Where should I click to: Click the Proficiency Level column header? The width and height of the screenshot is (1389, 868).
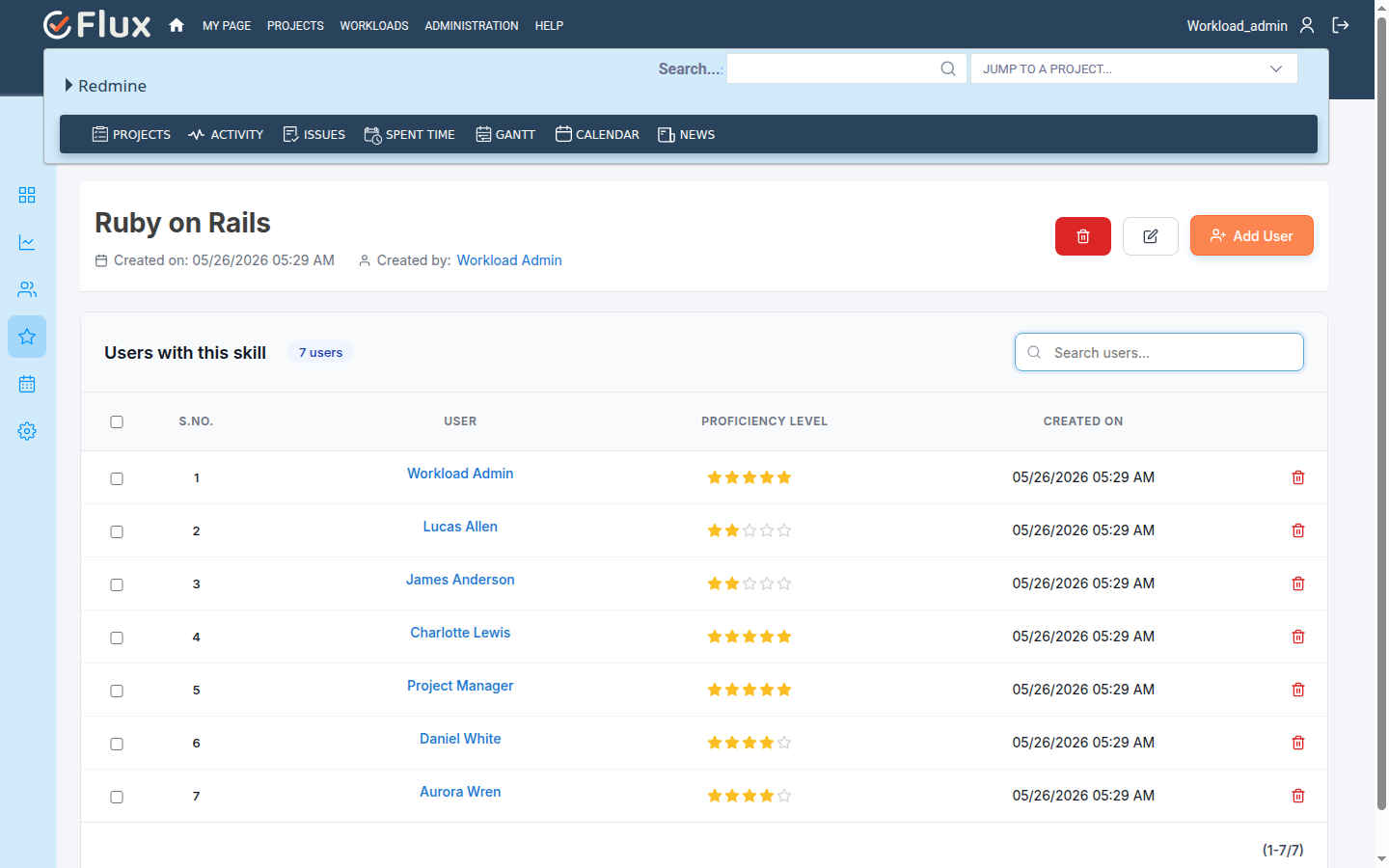pyautogui.click(x=764, y=421)
